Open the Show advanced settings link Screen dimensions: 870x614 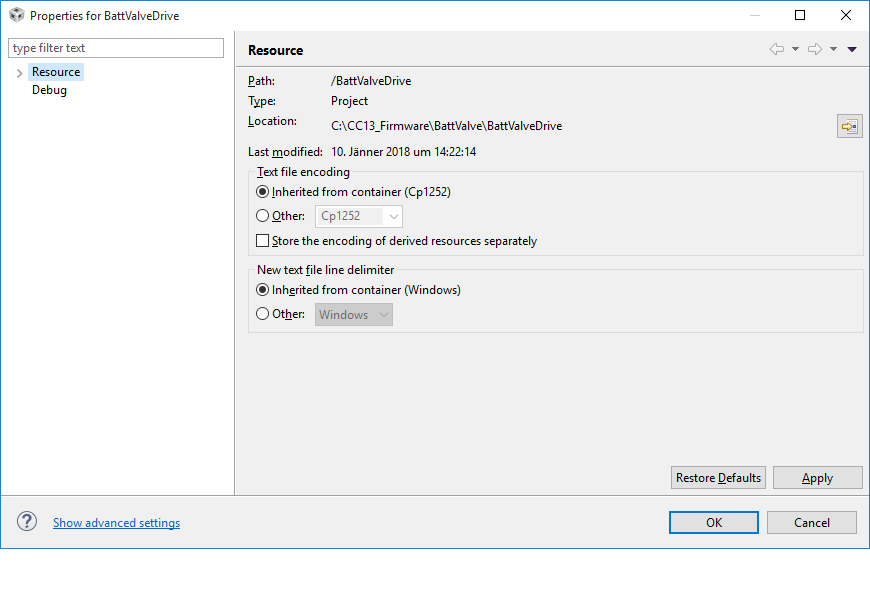point(116,523)
